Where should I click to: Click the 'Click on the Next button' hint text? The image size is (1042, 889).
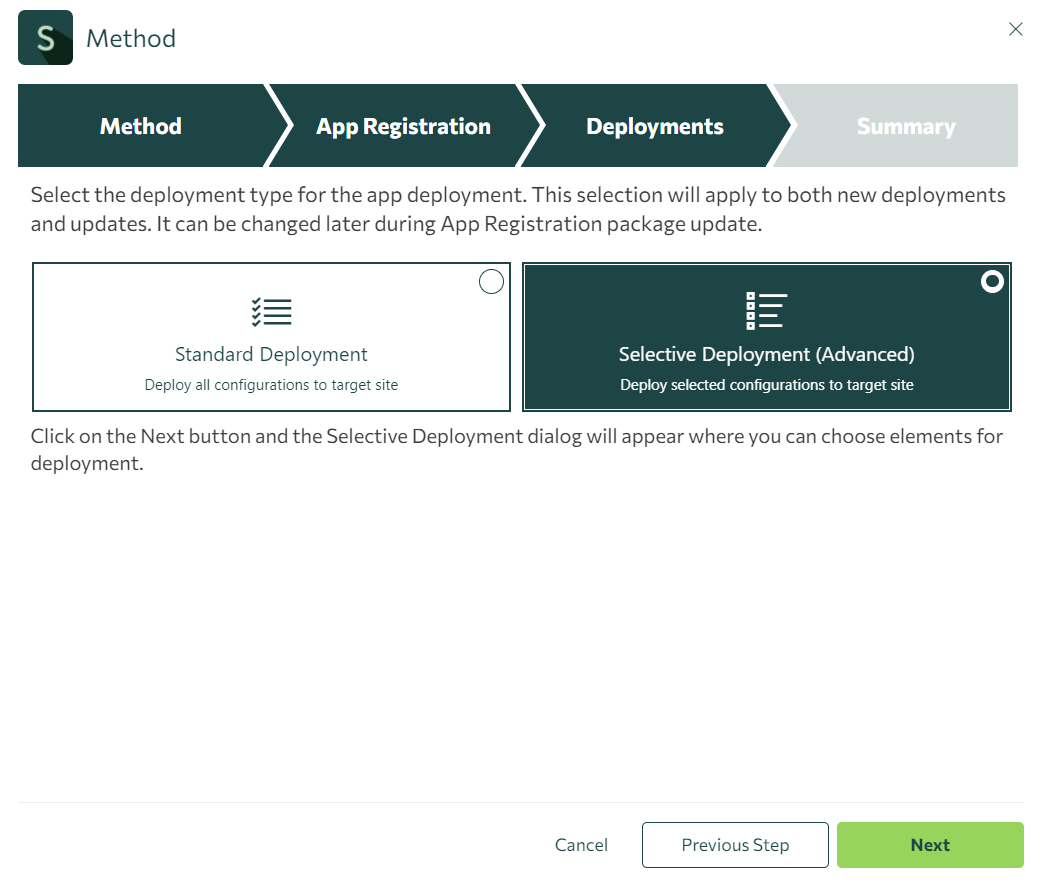(x=517, y=449)
